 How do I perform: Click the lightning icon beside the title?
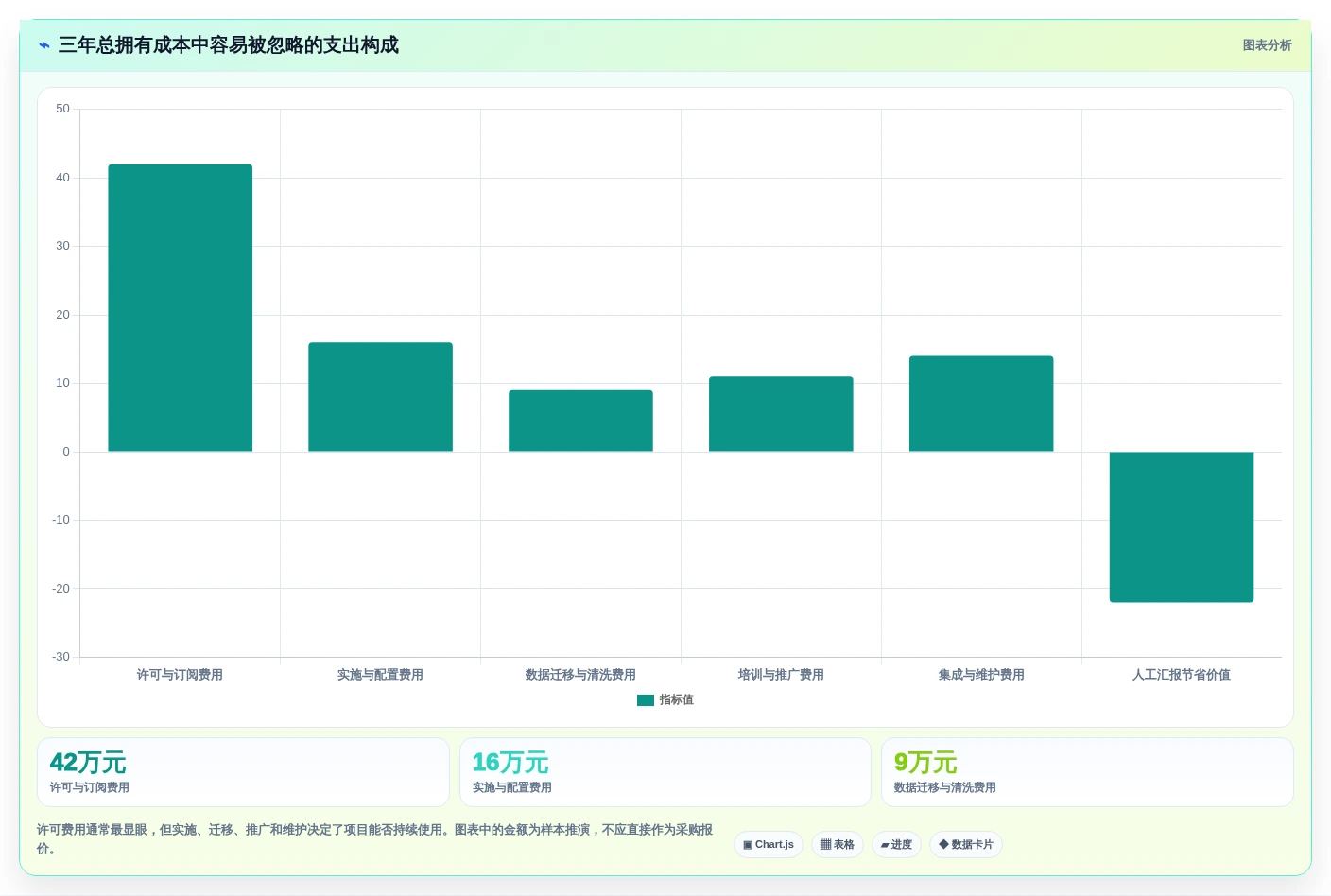coord(43,45)
